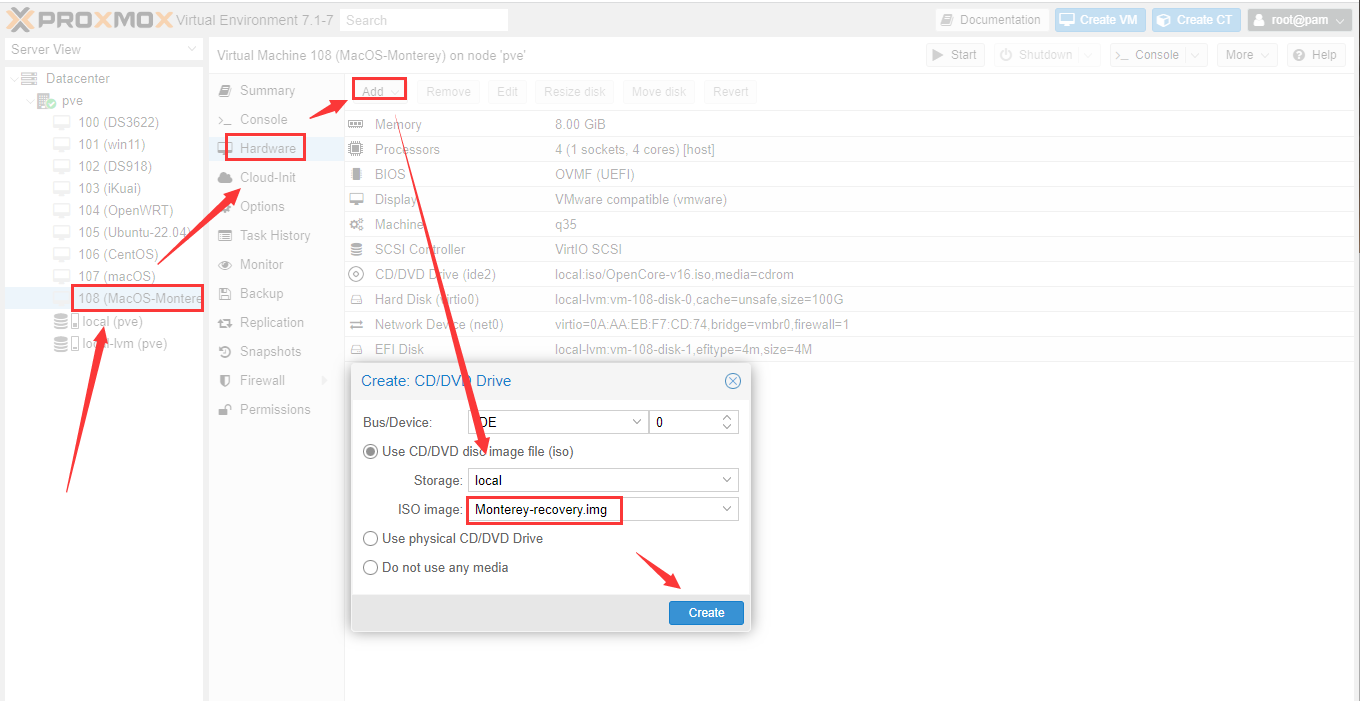Select VM 101 (win11) in the tree

point(104,145)
